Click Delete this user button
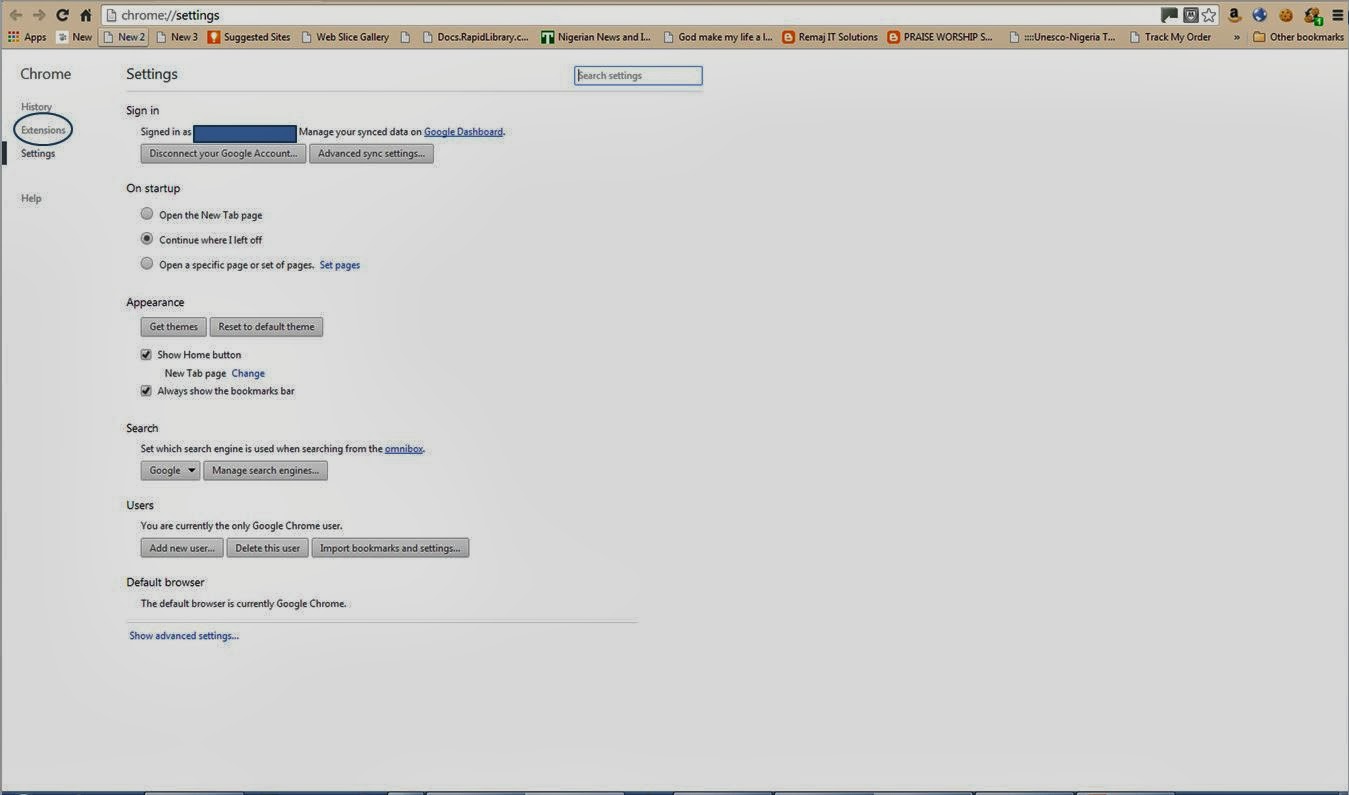Screen dimensions: 1349x795 click(267, 548)
